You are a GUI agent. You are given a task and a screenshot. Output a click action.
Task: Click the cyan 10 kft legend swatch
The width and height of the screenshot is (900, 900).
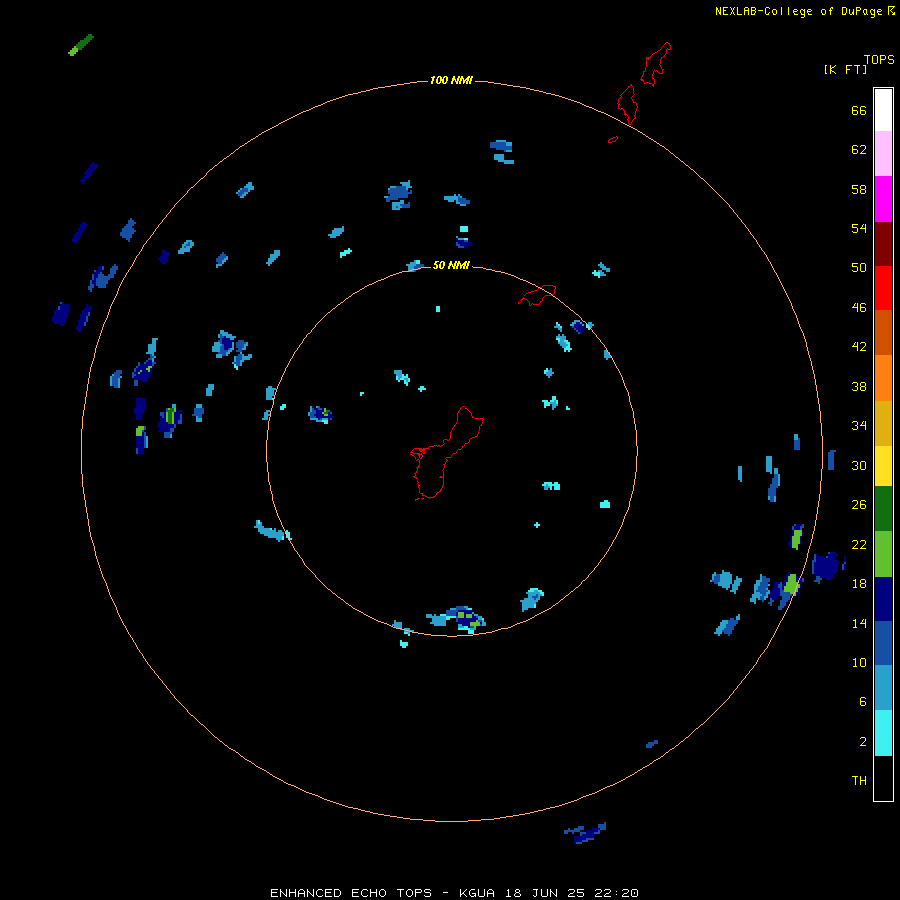[x=883, y=733]
